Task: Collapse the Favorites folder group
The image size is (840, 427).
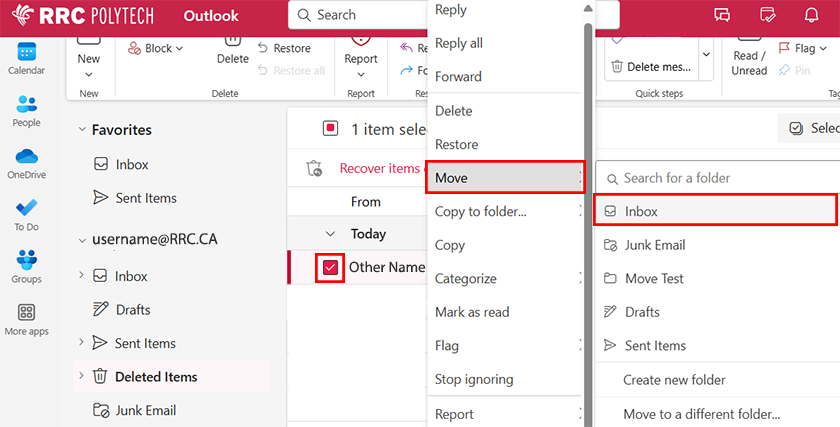Action: (81, 130)
